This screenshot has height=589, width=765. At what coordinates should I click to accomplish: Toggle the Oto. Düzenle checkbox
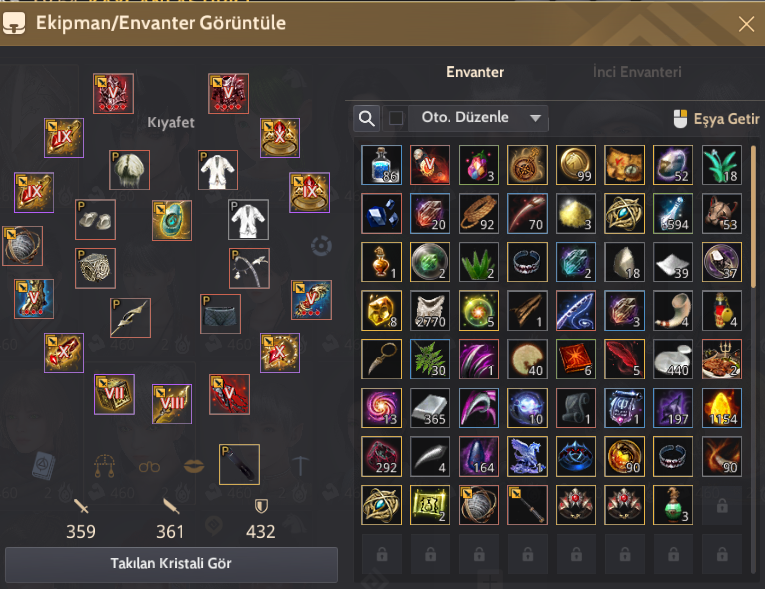[396, 118]
